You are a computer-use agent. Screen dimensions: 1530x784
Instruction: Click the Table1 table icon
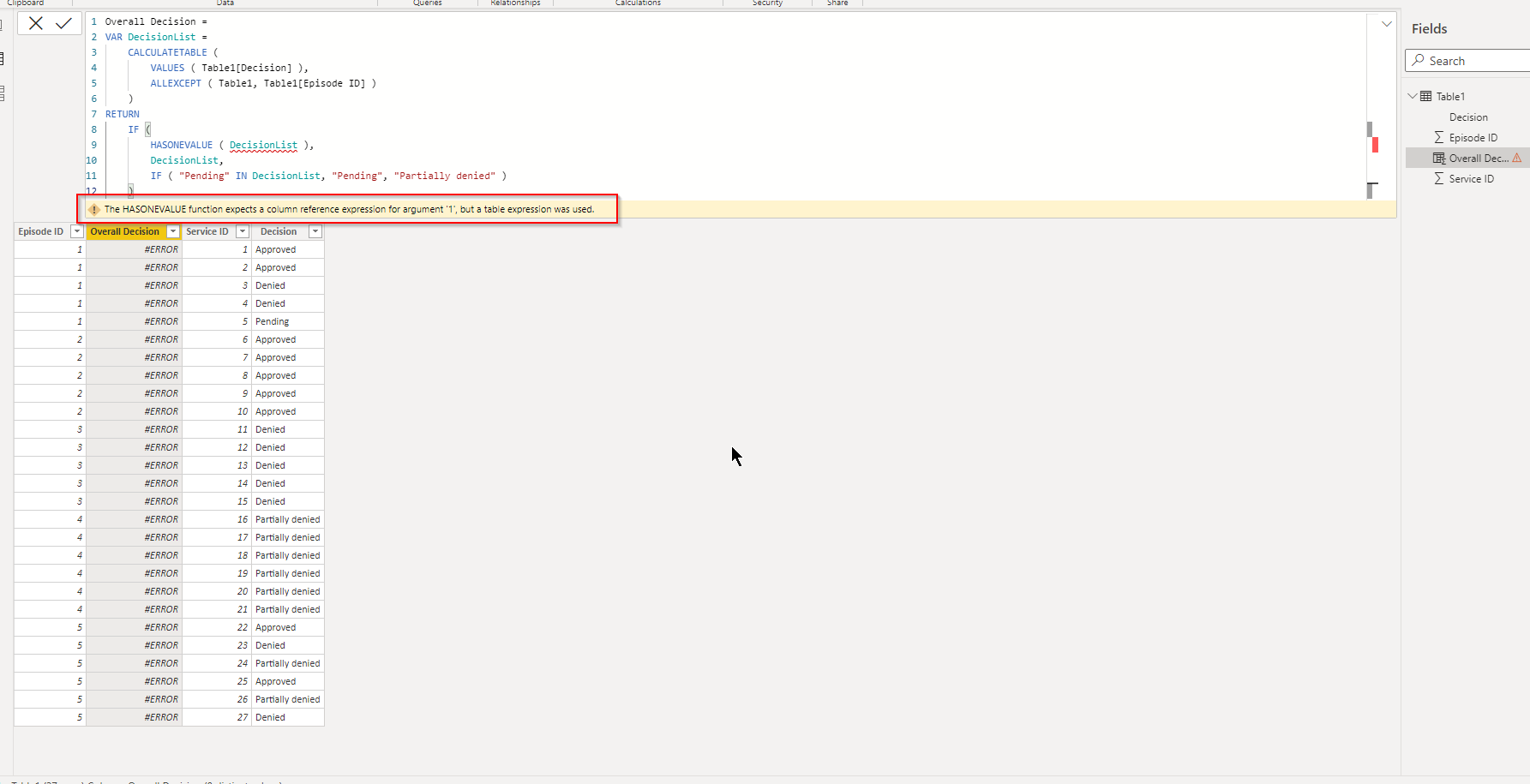1425,96
